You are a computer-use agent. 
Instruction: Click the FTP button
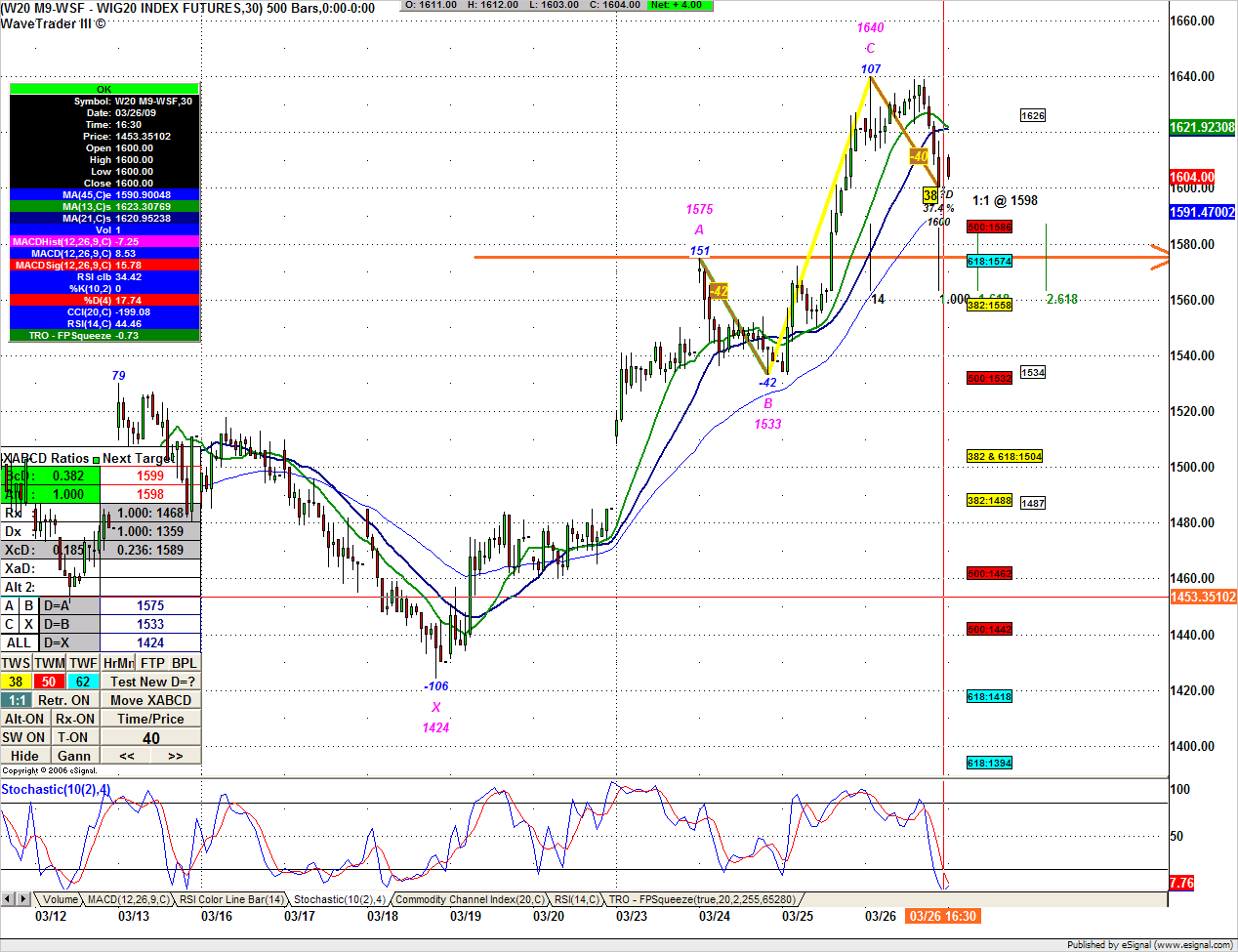coord(152,663)
